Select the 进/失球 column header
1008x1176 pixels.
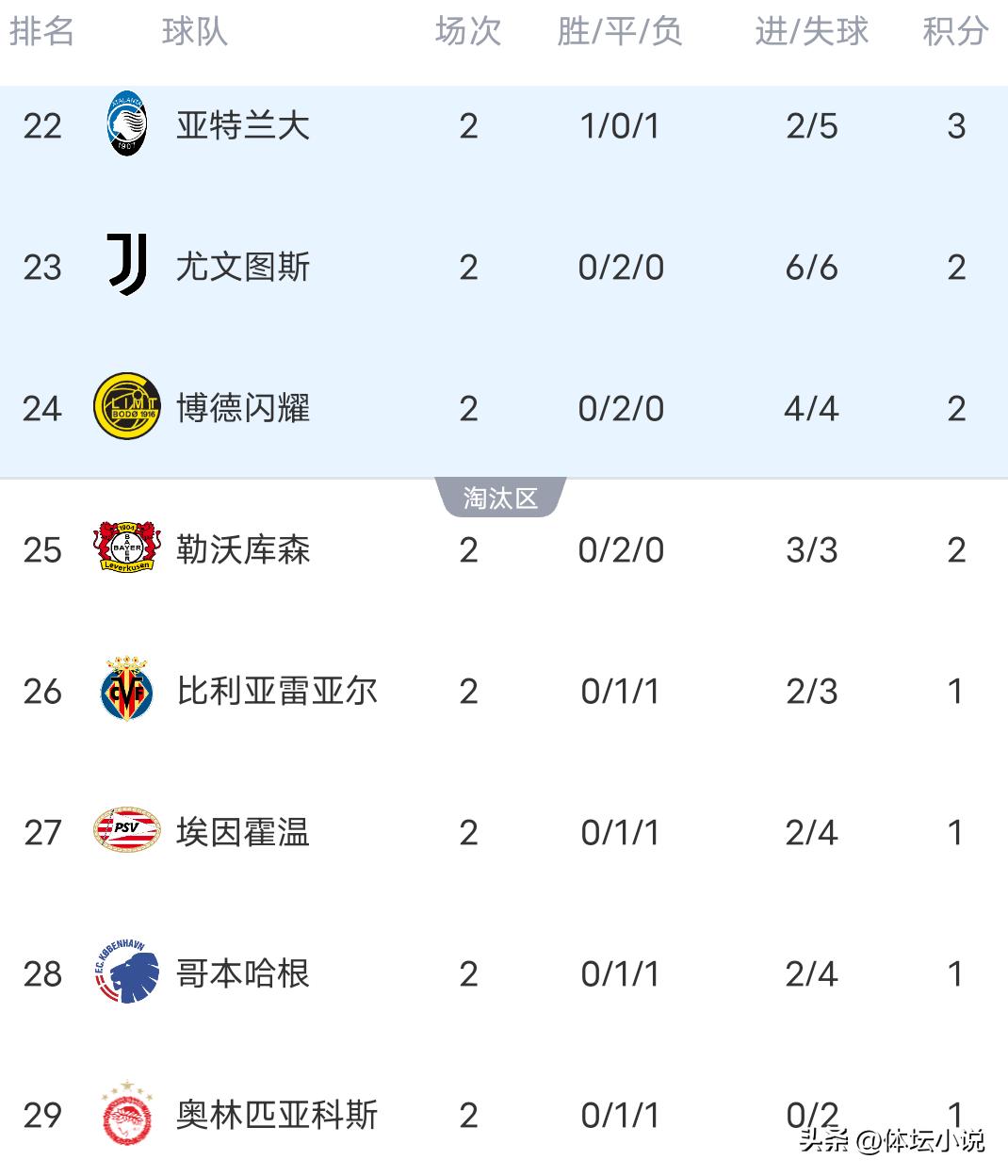coord(811,31)
